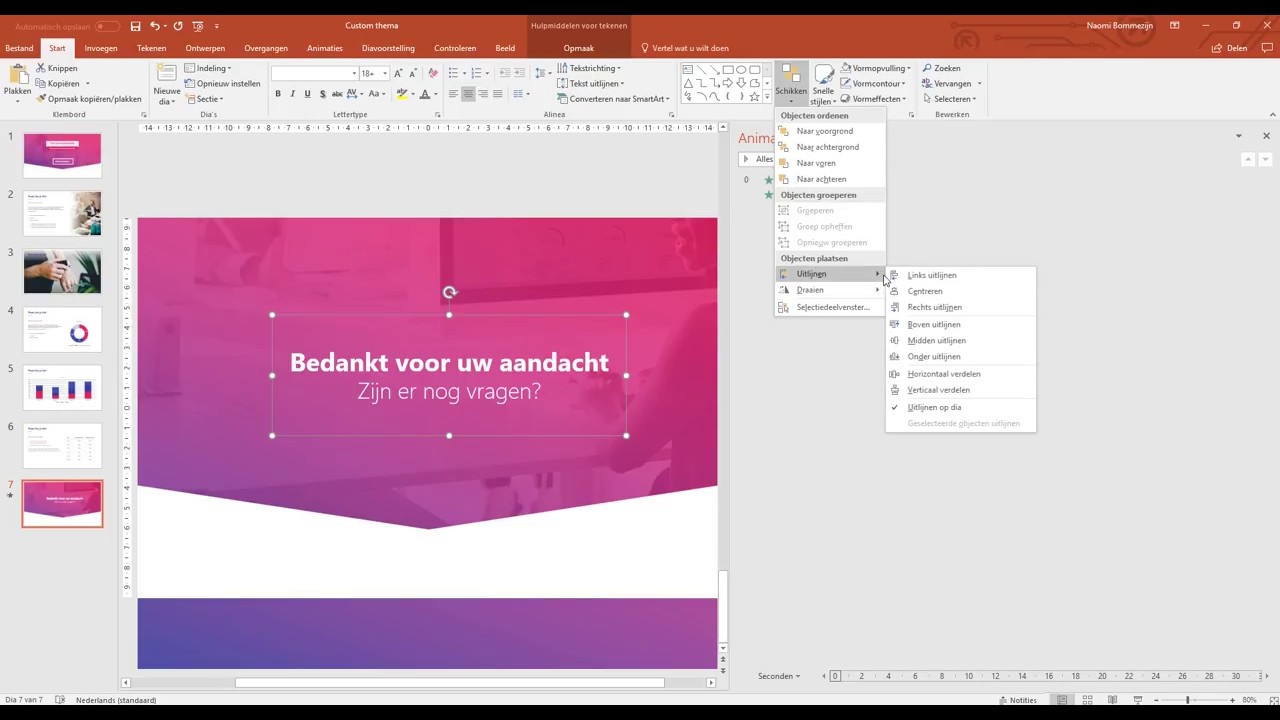Open the Invoegen ribbon tab
This screenshot has width=1280, height=720.
tap(101, 48)
